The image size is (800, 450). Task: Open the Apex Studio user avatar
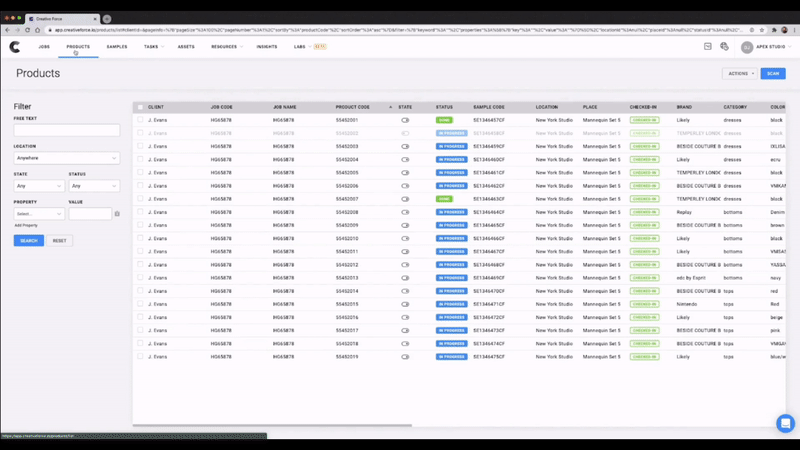[x=746, y=47]
